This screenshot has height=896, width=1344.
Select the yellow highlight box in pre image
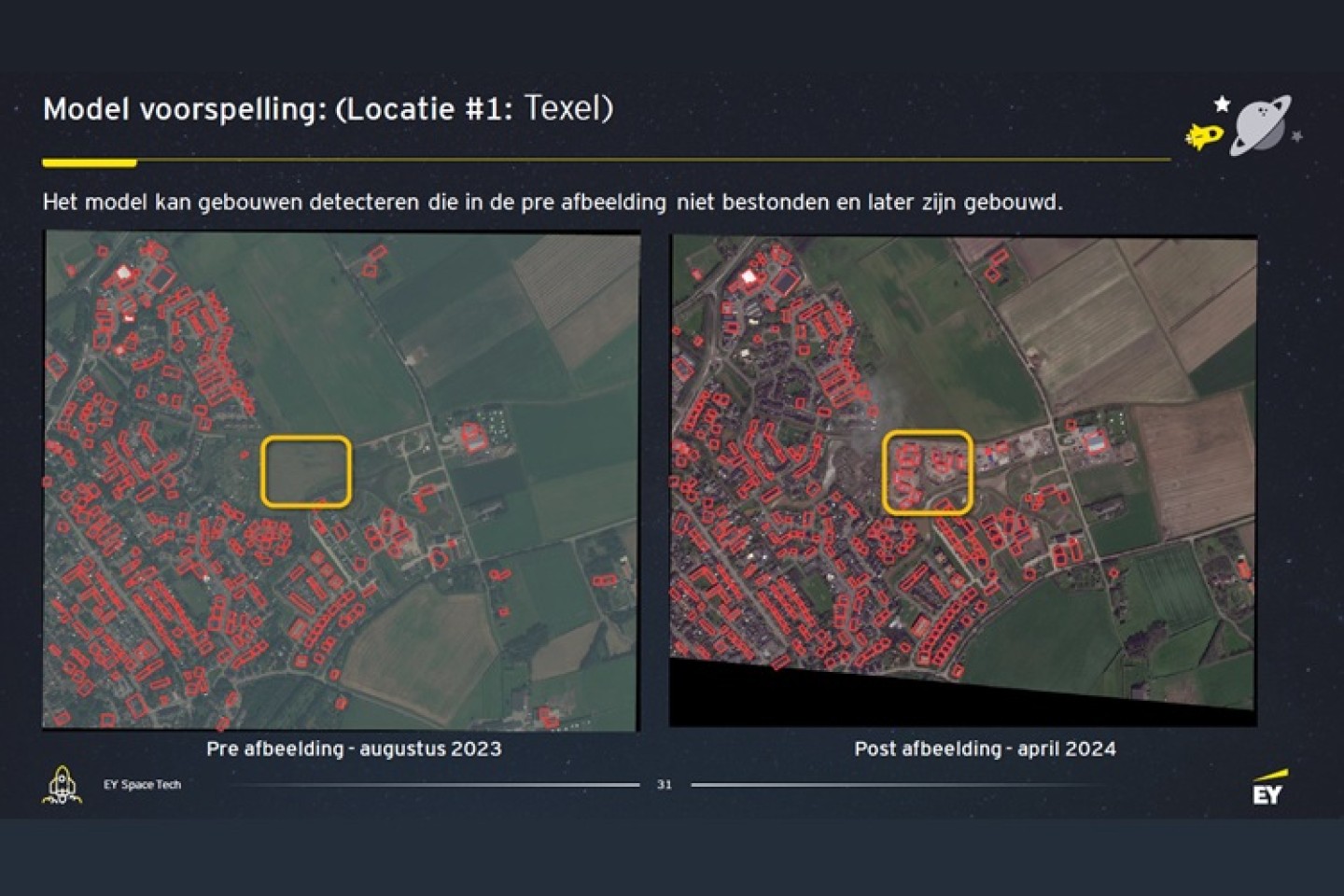pyautogui.click(x=306, y=471)
